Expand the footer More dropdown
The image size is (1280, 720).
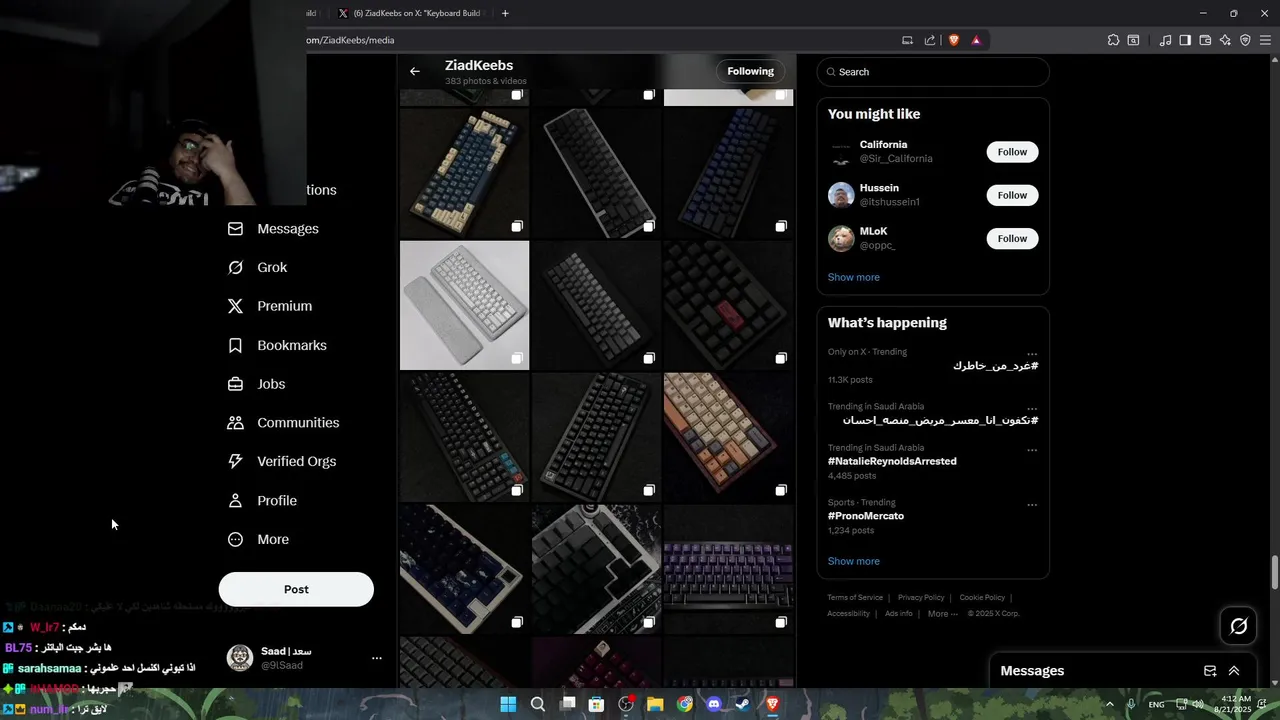click(x=942, y=614)
